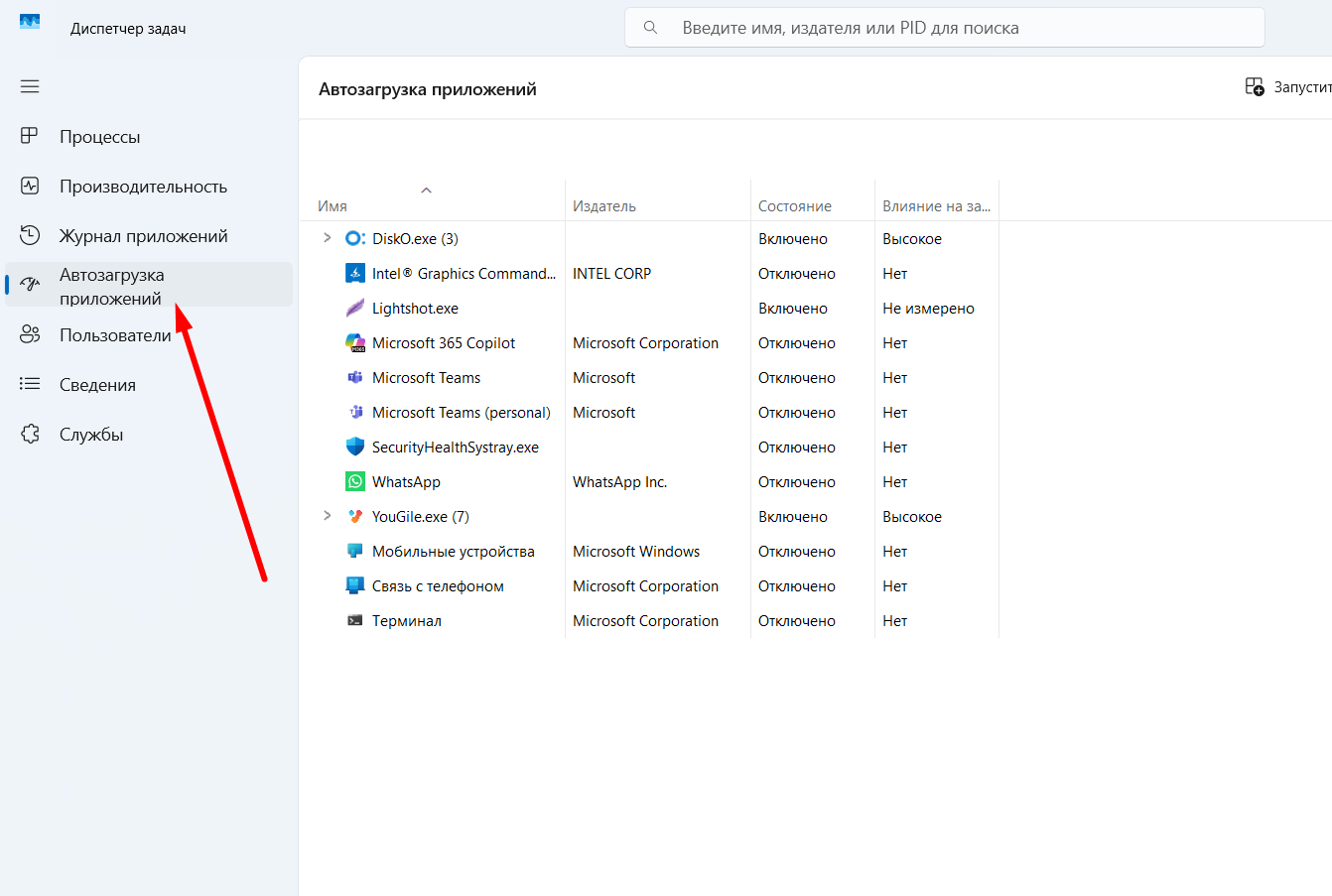Image resolution: width=1332 pixels, height=896 pixels.
Task: Click the Пользователи sidebar icon
Action: (30, 334)
